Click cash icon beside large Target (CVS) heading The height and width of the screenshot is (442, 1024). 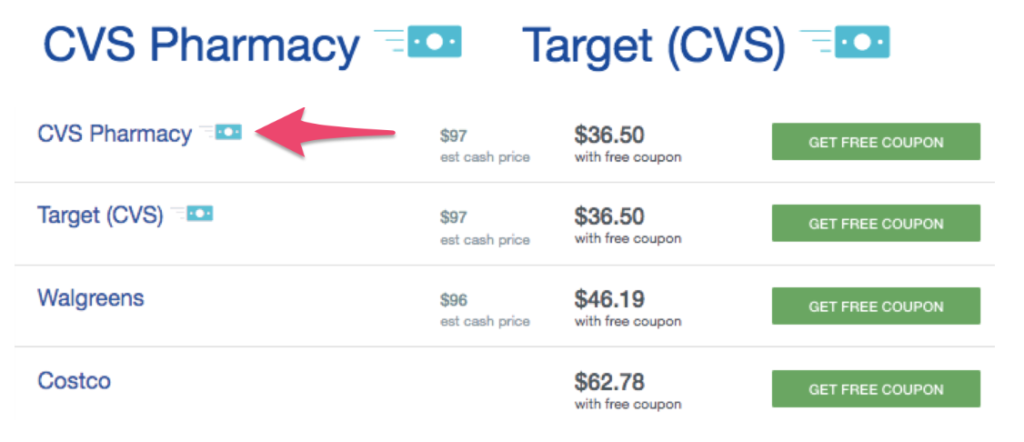click(x=844, y=42)
